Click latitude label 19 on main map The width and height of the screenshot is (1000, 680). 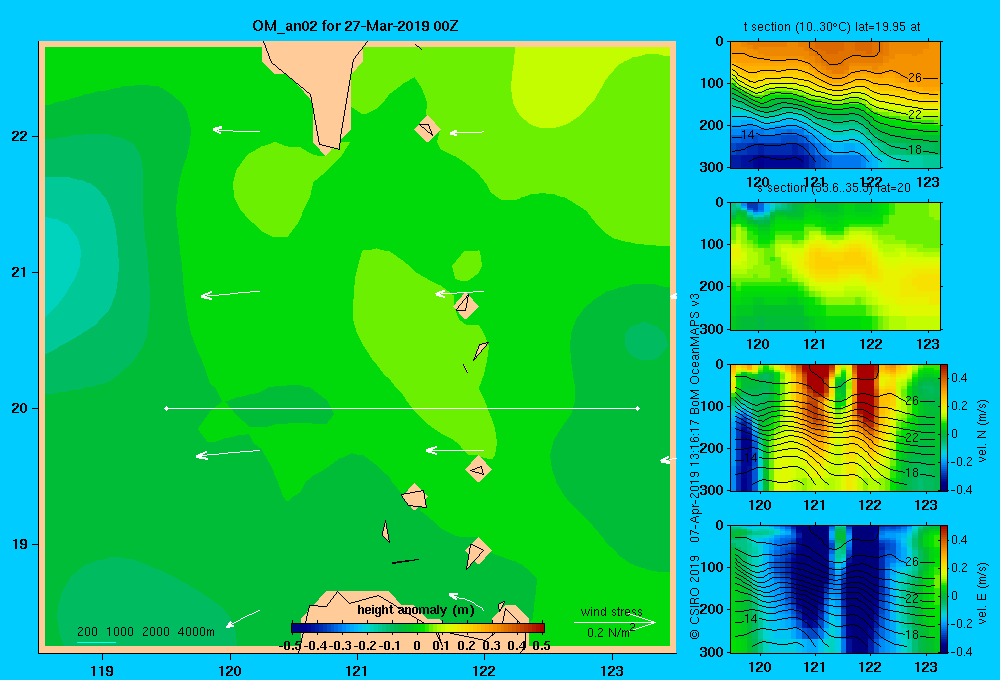pos(19,544)
